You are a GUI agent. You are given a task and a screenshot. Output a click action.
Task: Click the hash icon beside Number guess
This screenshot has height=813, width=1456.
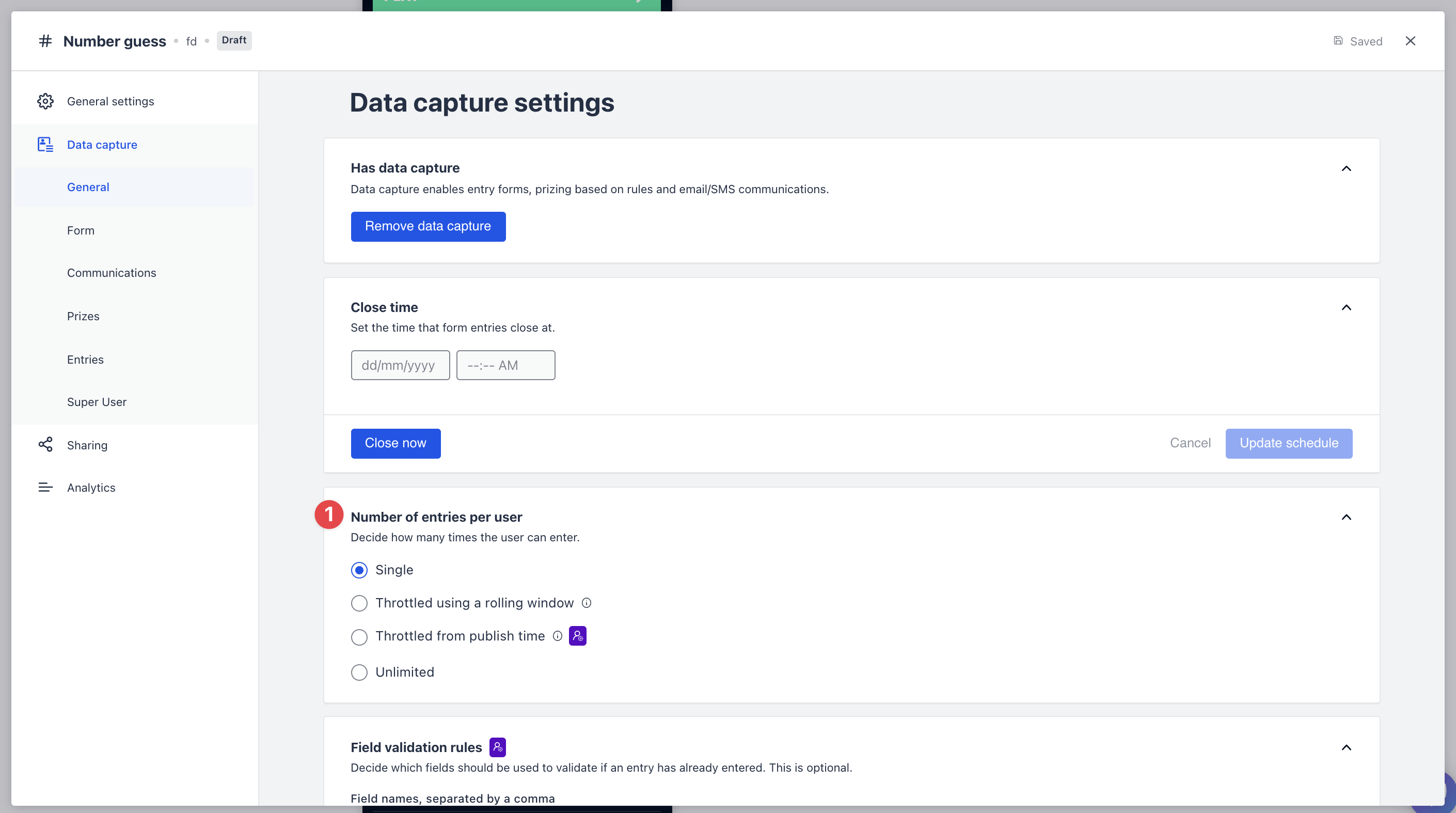[x=45, y=41]
